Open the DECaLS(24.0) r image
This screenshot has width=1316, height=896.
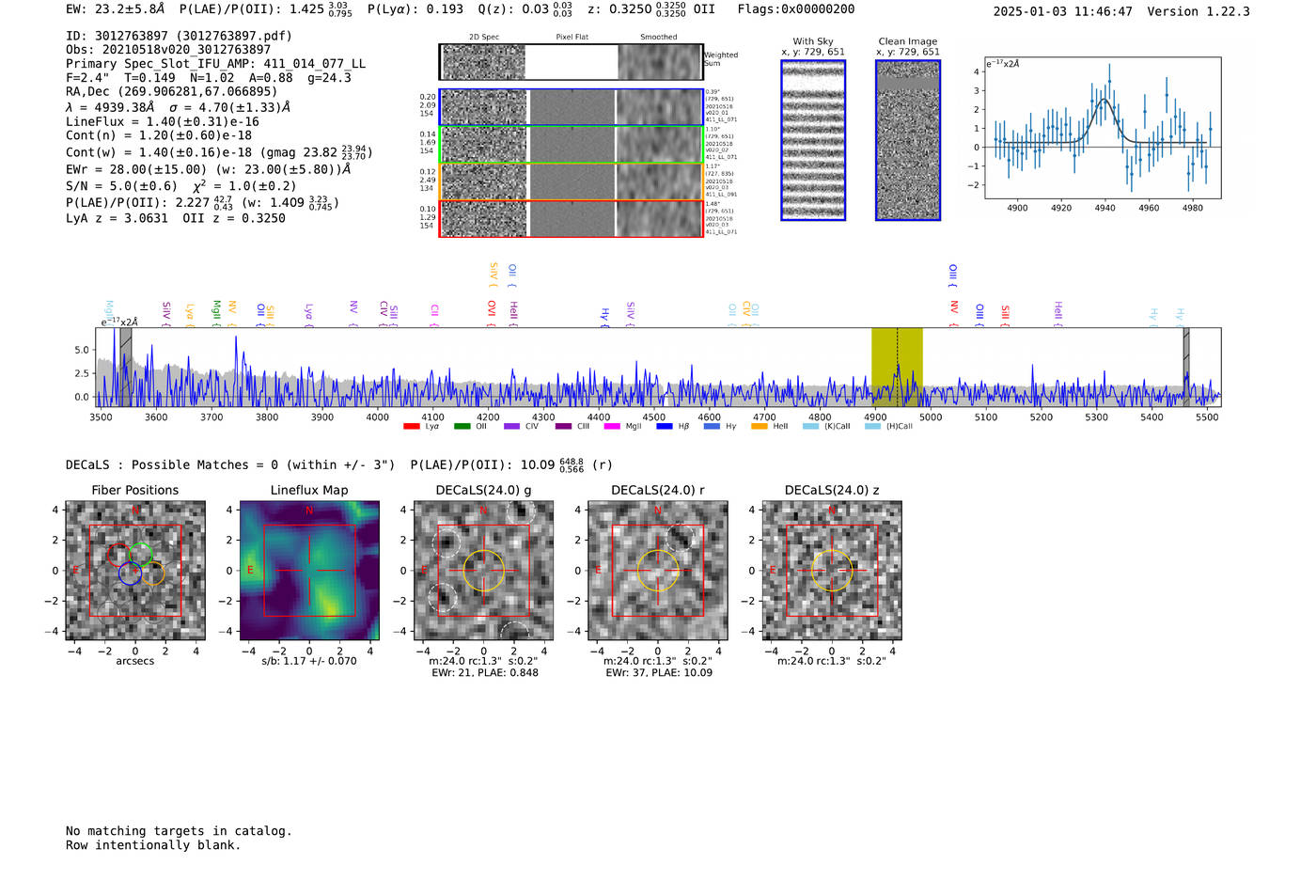coord(658,571)
